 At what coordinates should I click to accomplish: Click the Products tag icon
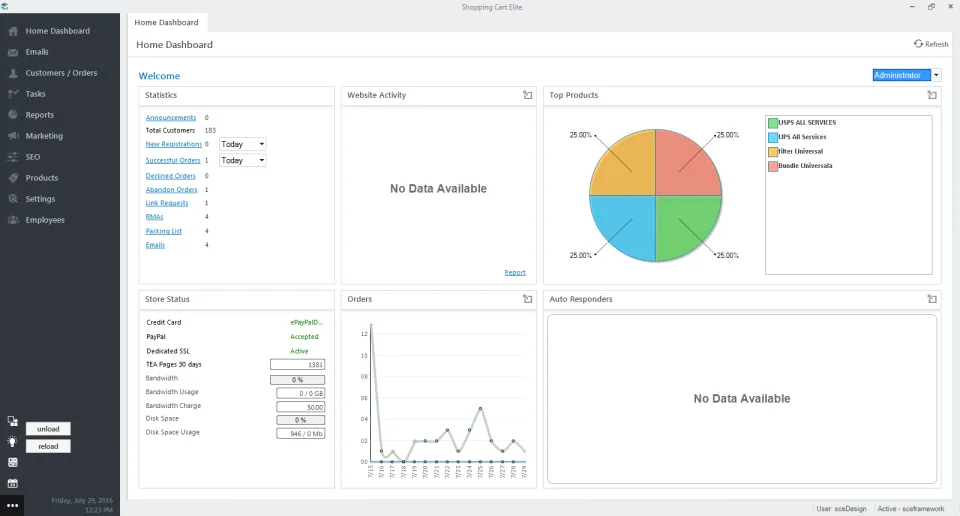pyautogui.click(x=13, y=178)
